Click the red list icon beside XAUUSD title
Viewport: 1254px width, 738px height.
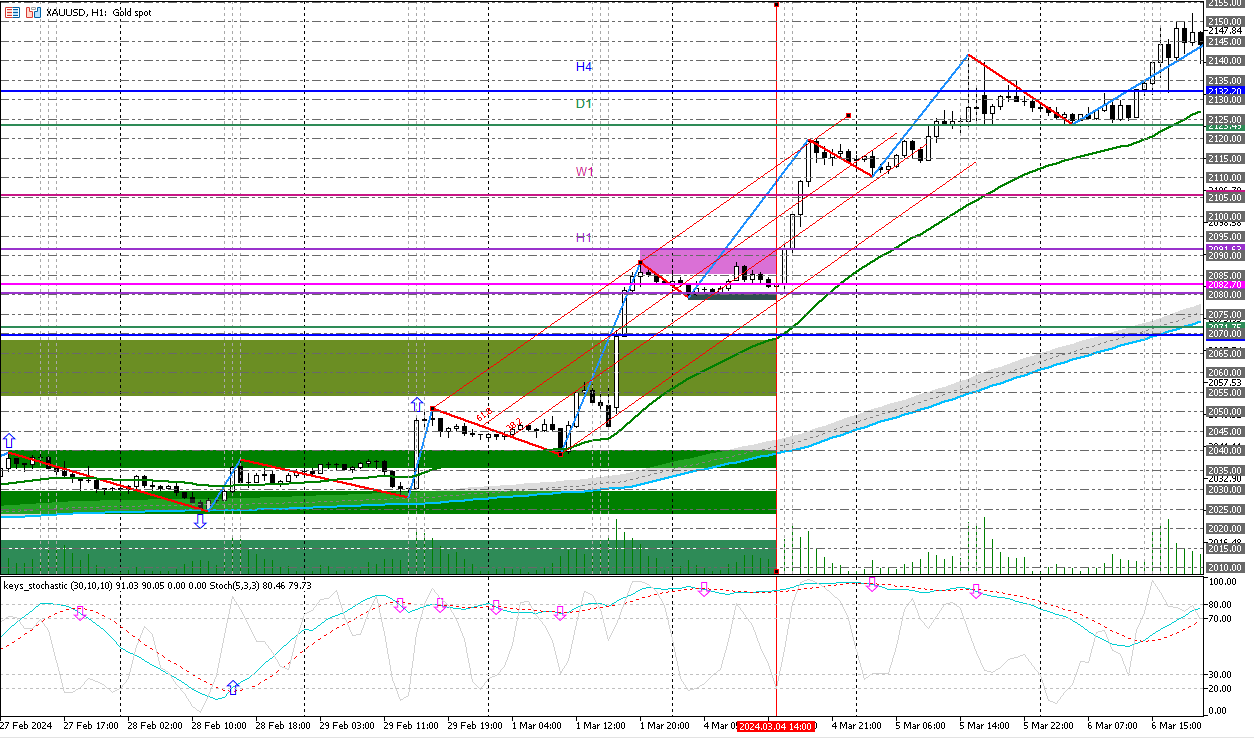coord(10,11)
